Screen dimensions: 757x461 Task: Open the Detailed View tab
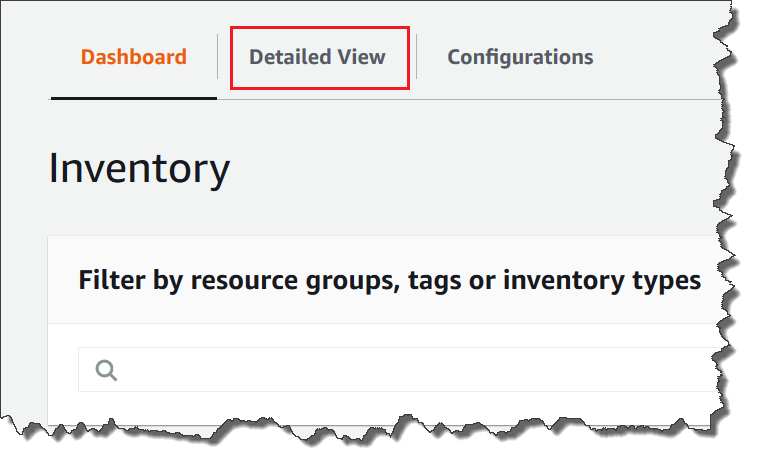pyautogui.click(x=317, y=57)
